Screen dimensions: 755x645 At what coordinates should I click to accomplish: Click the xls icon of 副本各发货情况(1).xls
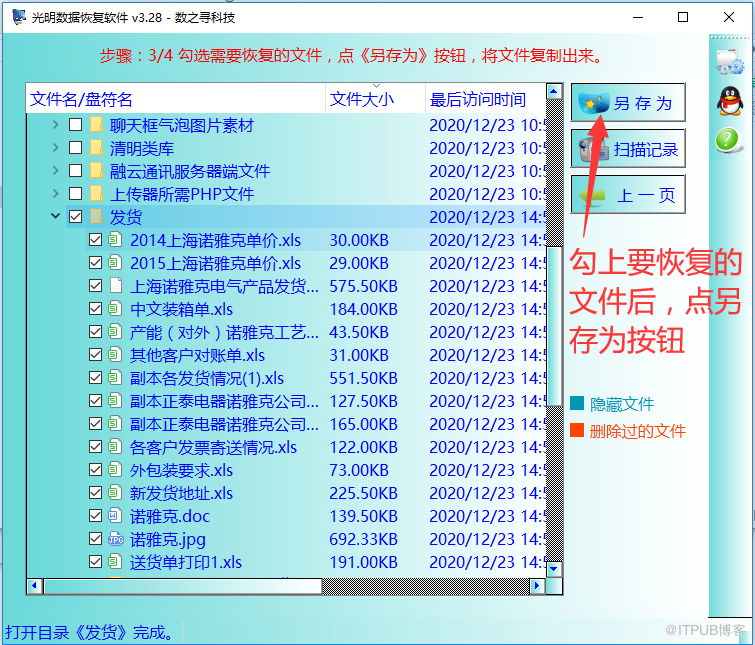(115, 377)
